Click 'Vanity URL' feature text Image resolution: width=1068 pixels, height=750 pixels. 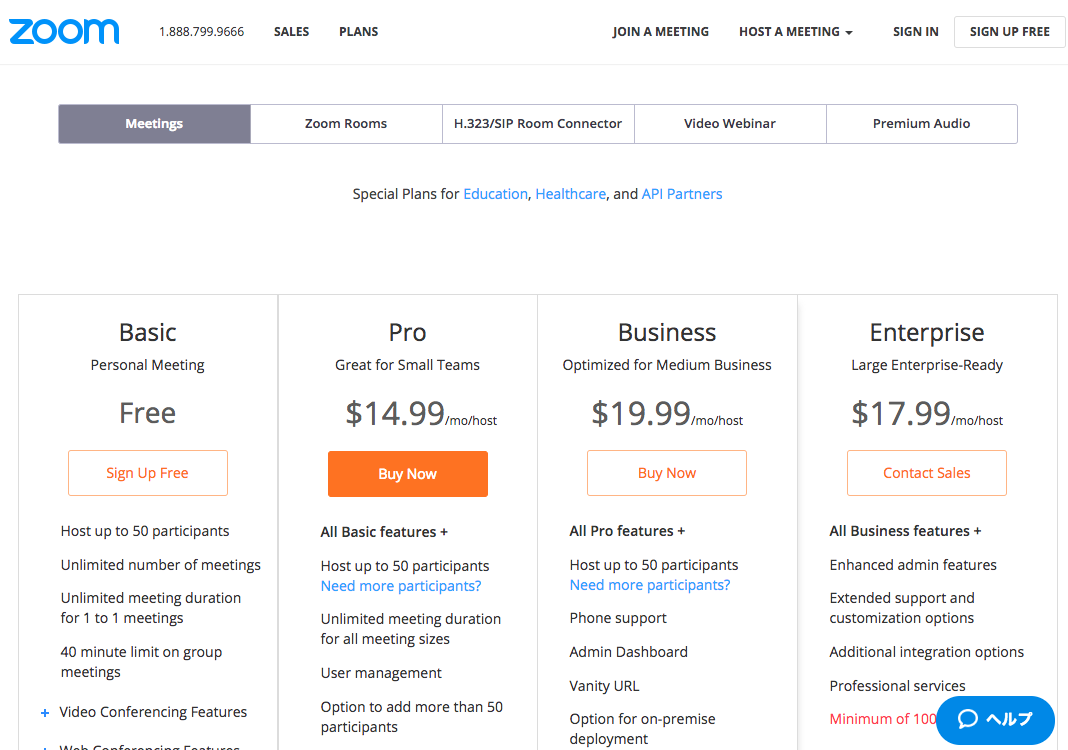pyautogui.click(x=604, y=686)
